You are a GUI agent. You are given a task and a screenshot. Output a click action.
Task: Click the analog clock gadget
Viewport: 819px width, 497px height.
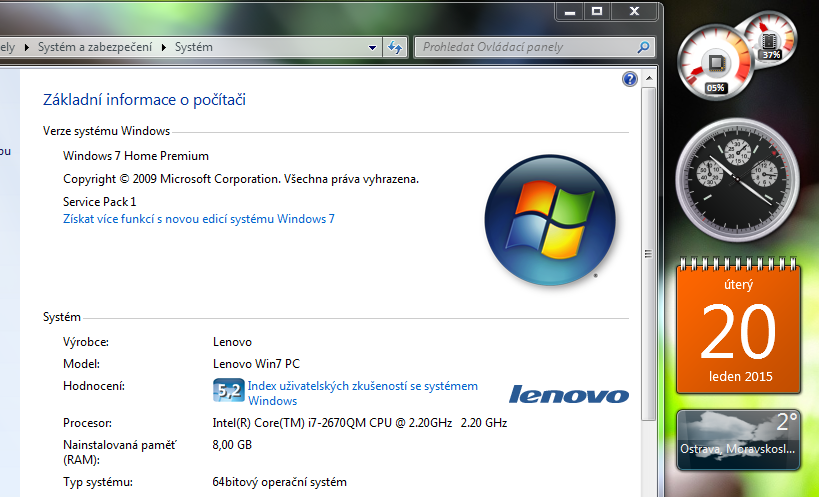(737, 176)
